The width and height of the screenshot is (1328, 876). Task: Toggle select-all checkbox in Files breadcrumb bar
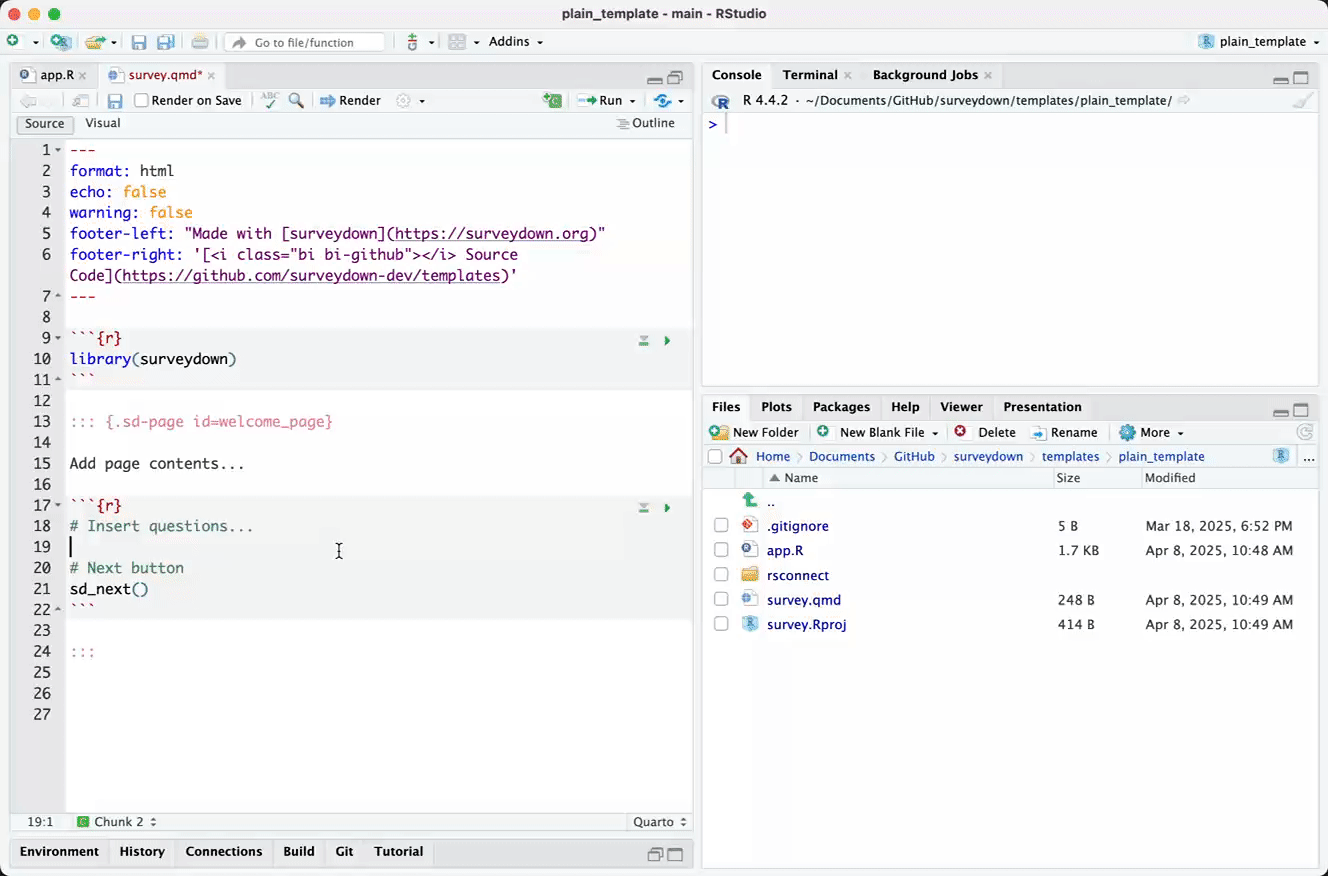715,457
